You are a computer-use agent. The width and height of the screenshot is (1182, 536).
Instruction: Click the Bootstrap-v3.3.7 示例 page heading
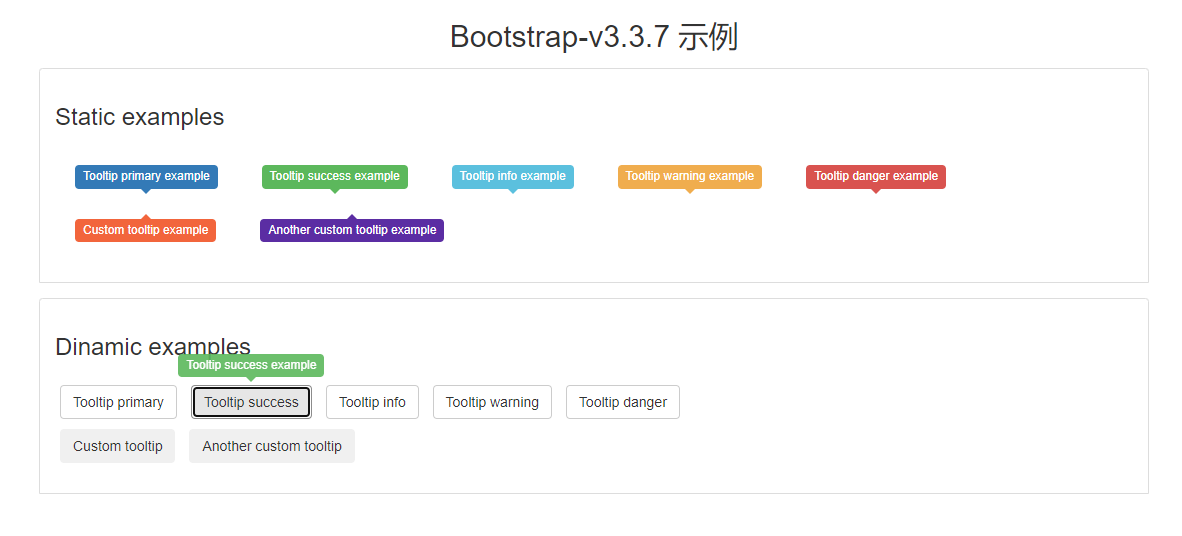pos(593,36)
